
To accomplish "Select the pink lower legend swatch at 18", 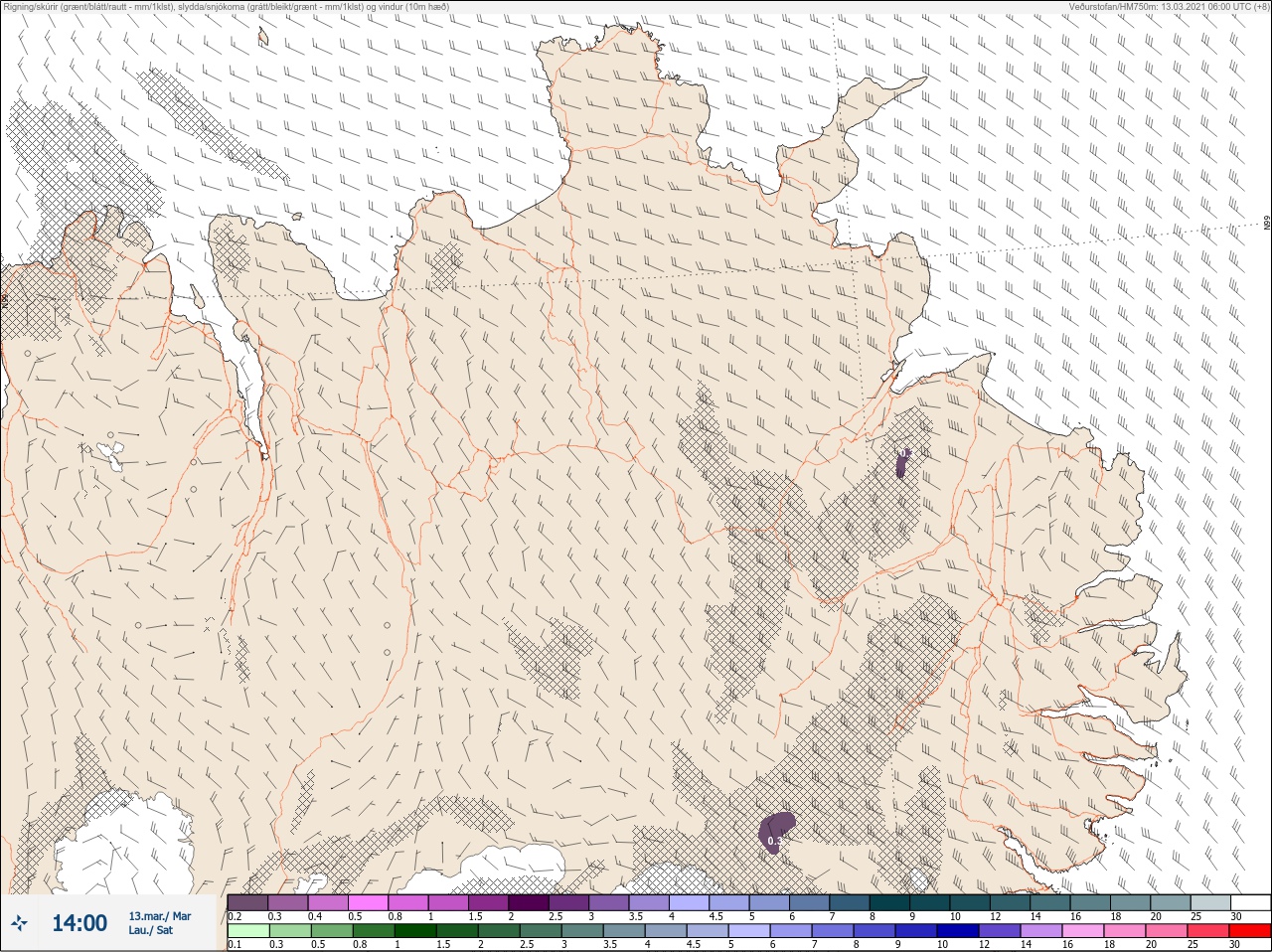I will pos(1126,931).
